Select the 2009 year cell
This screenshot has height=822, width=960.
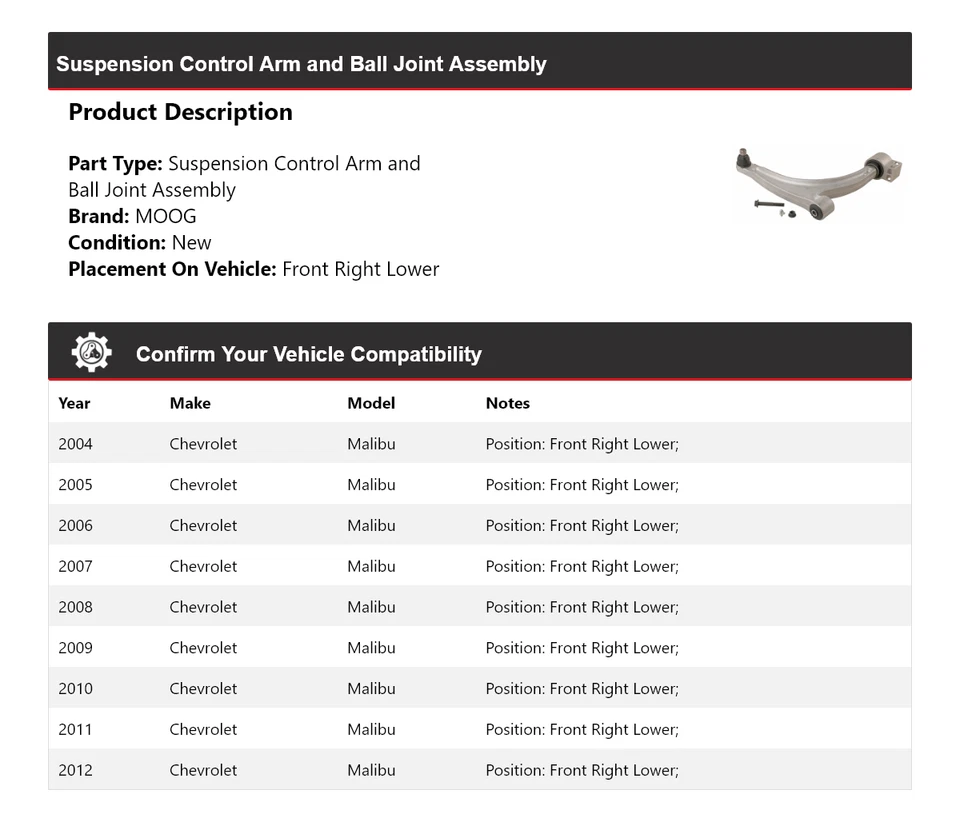coord(75,648)
